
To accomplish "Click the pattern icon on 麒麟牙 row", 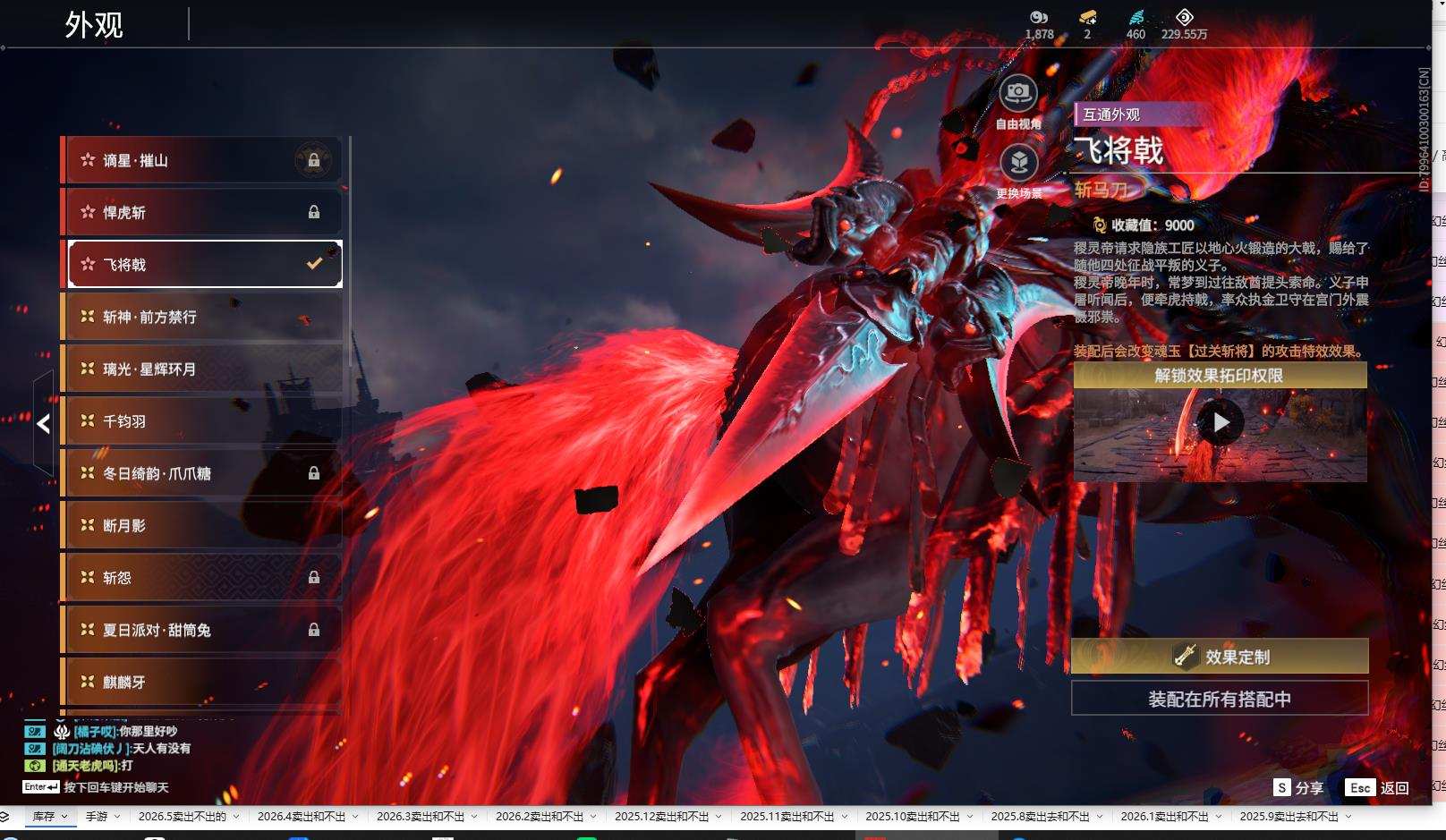I will click(x=88, y=682).
